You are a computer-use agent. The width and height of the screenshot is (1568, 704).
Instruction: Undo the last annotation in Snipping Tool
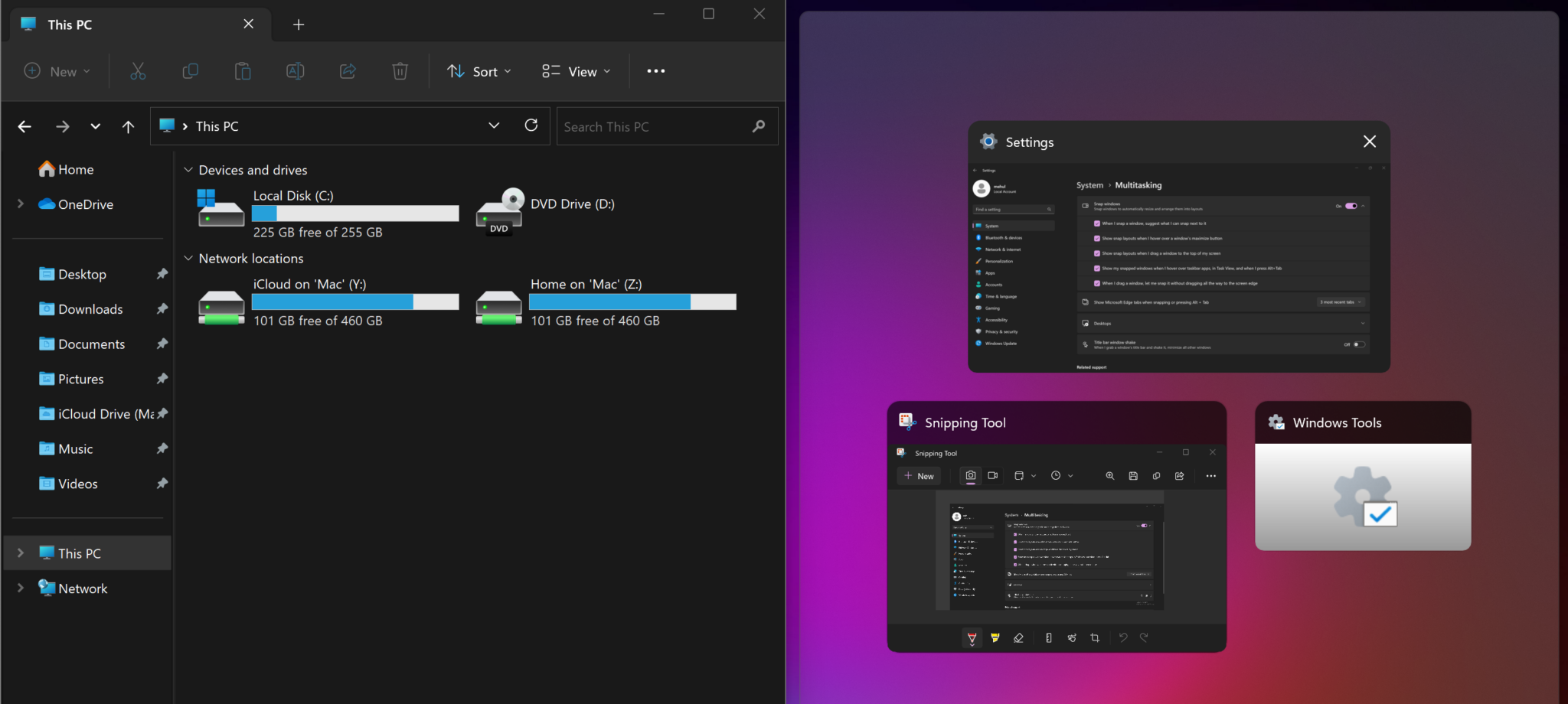(x=1124, y=637)
